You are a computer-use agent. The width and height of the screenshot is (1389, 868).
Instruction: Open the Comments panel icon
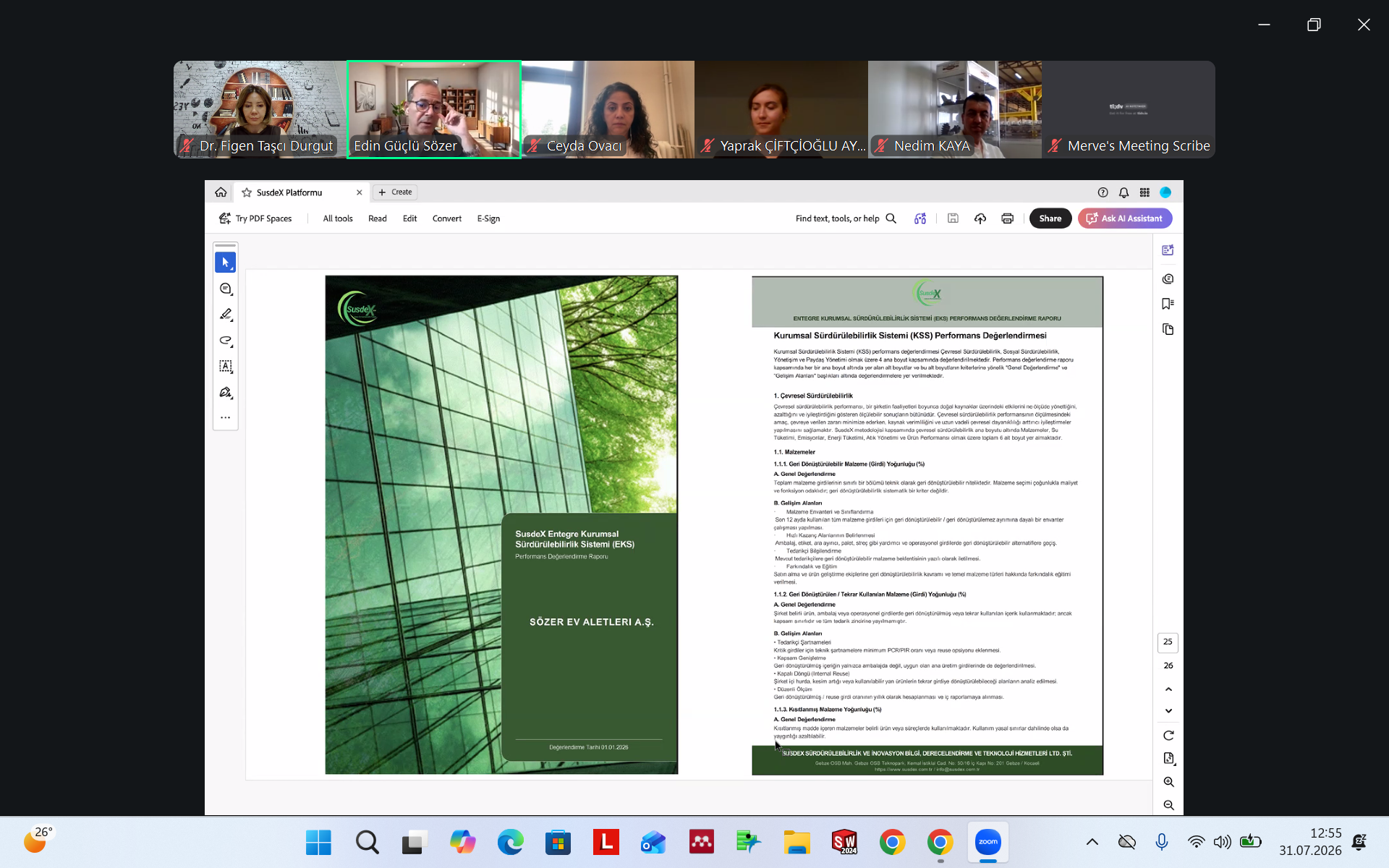[x=1168, y=279]
